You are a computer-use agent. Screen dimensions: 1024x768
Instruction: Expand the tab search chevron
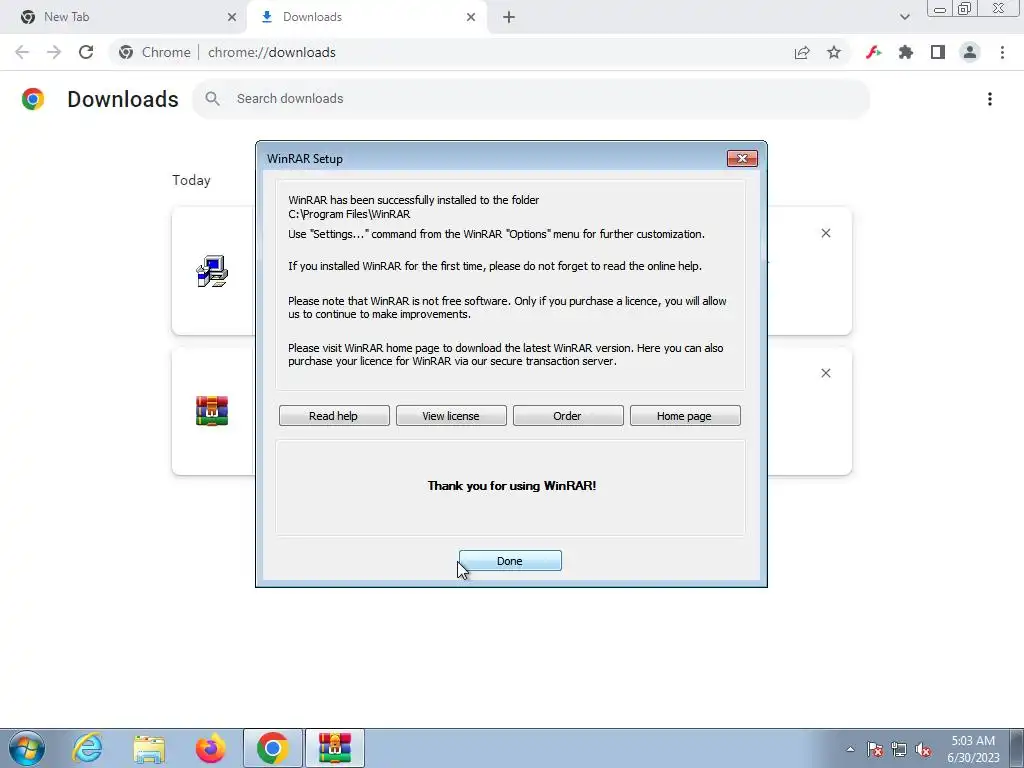pyautogui.click(x=904, y=17)
